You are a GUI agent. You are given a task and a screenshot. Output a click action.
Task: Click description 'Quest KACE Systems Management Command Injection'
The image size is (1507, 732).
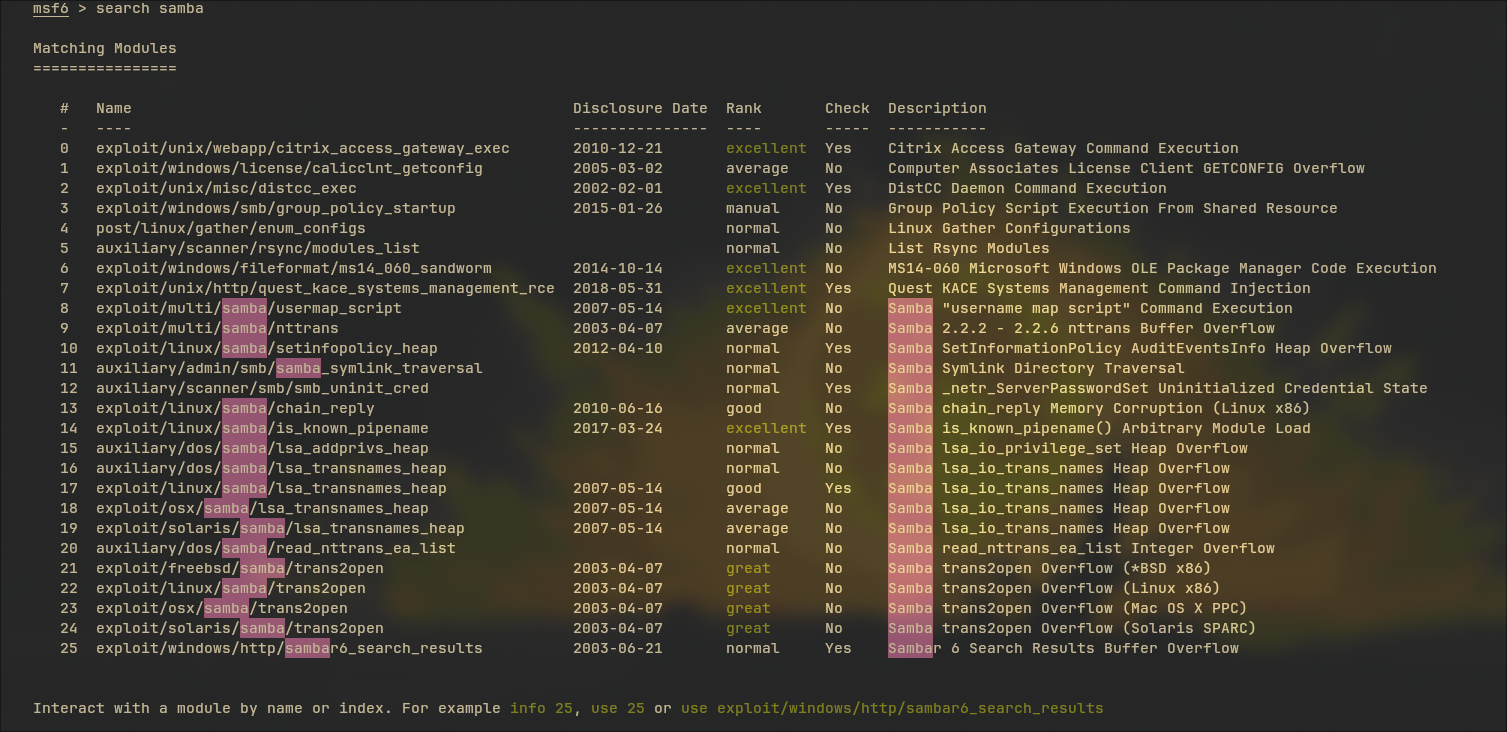(1099, 288)
